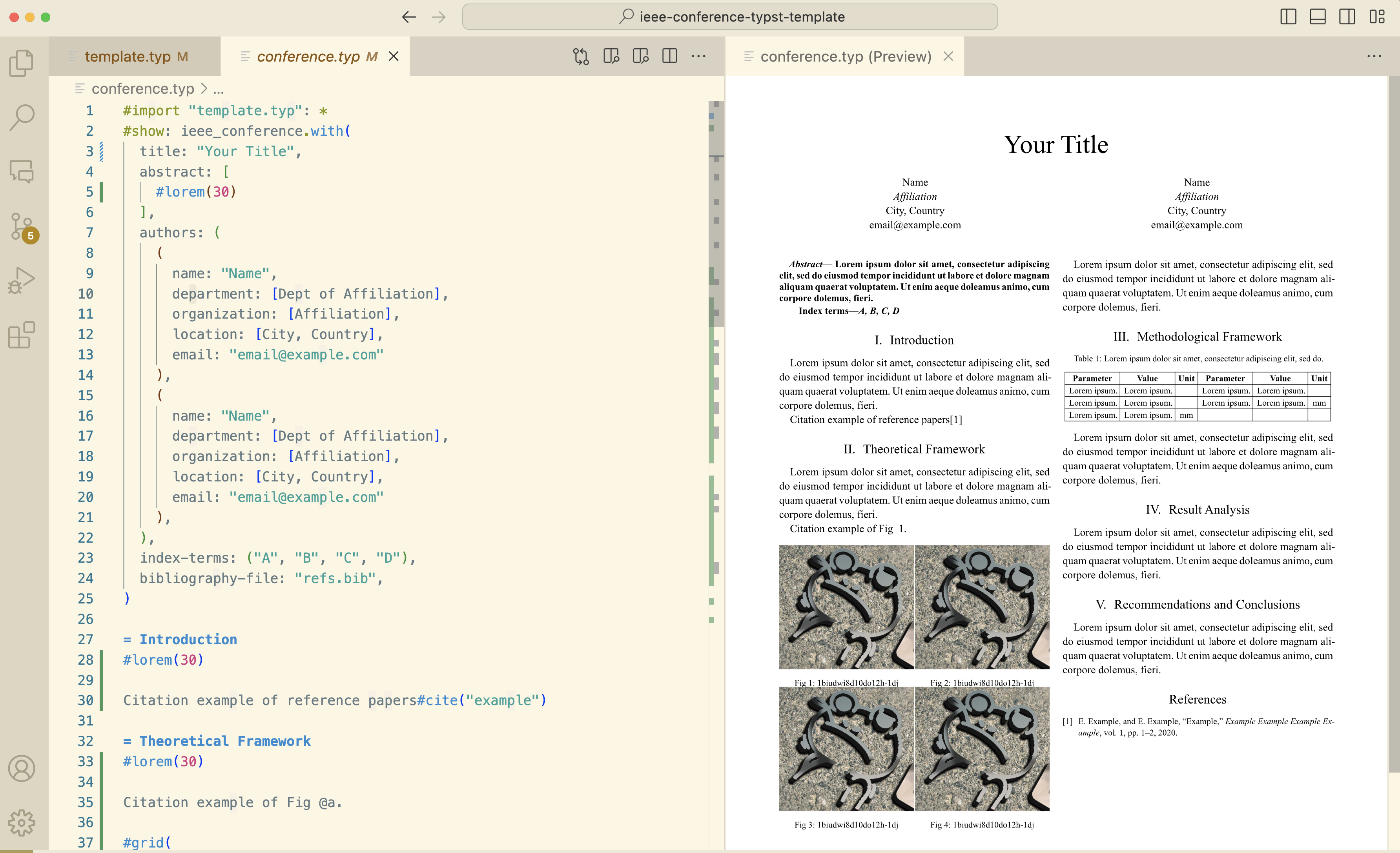Click the compare changes editor icon

(x=581, y=56)
